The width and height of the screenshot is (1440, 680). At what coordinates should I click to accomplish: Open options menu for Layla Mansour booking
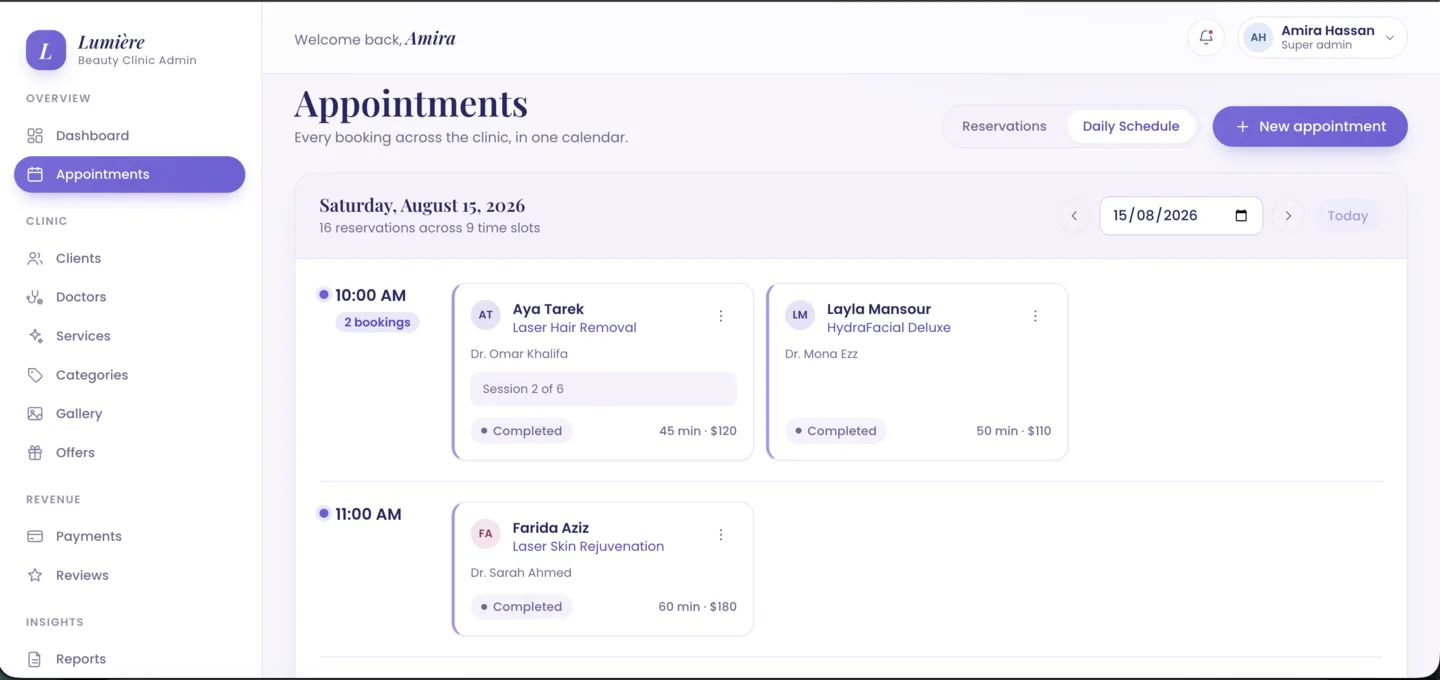[x=1035, y=316]
